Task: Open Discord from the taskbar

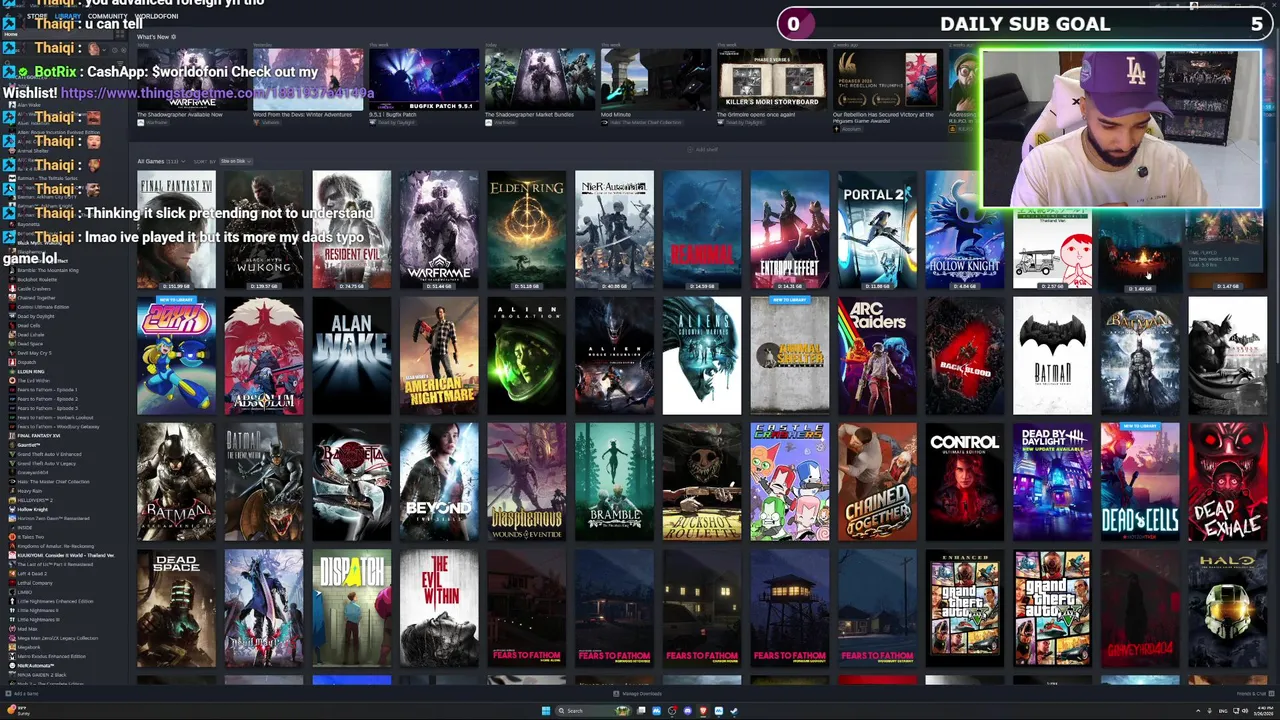Action: pyautogui.click(x=687, y=711)
